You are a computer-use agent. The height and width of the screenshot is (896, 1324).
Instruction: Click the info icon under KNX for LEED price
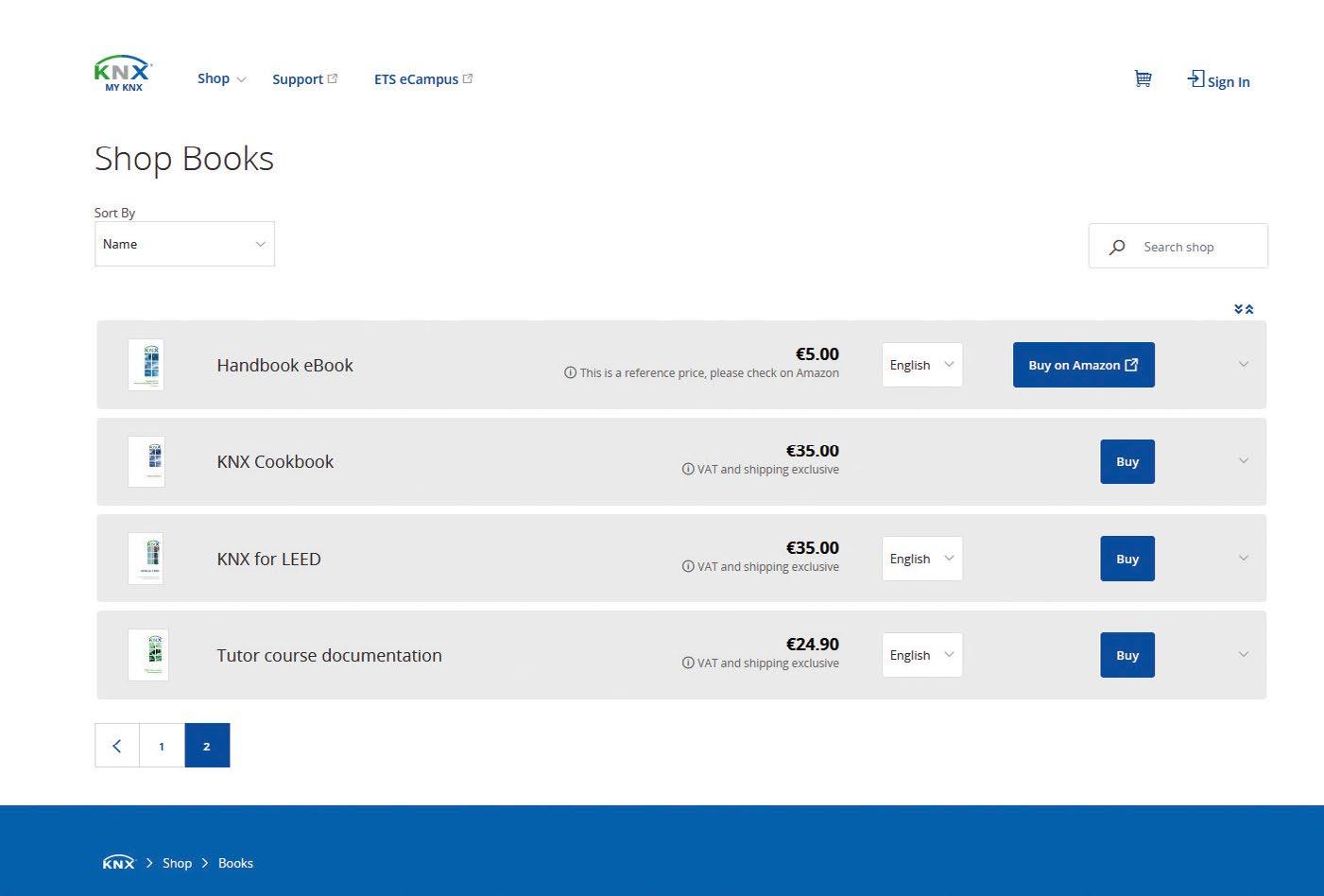pyautogui.click(x=688, y=567)
